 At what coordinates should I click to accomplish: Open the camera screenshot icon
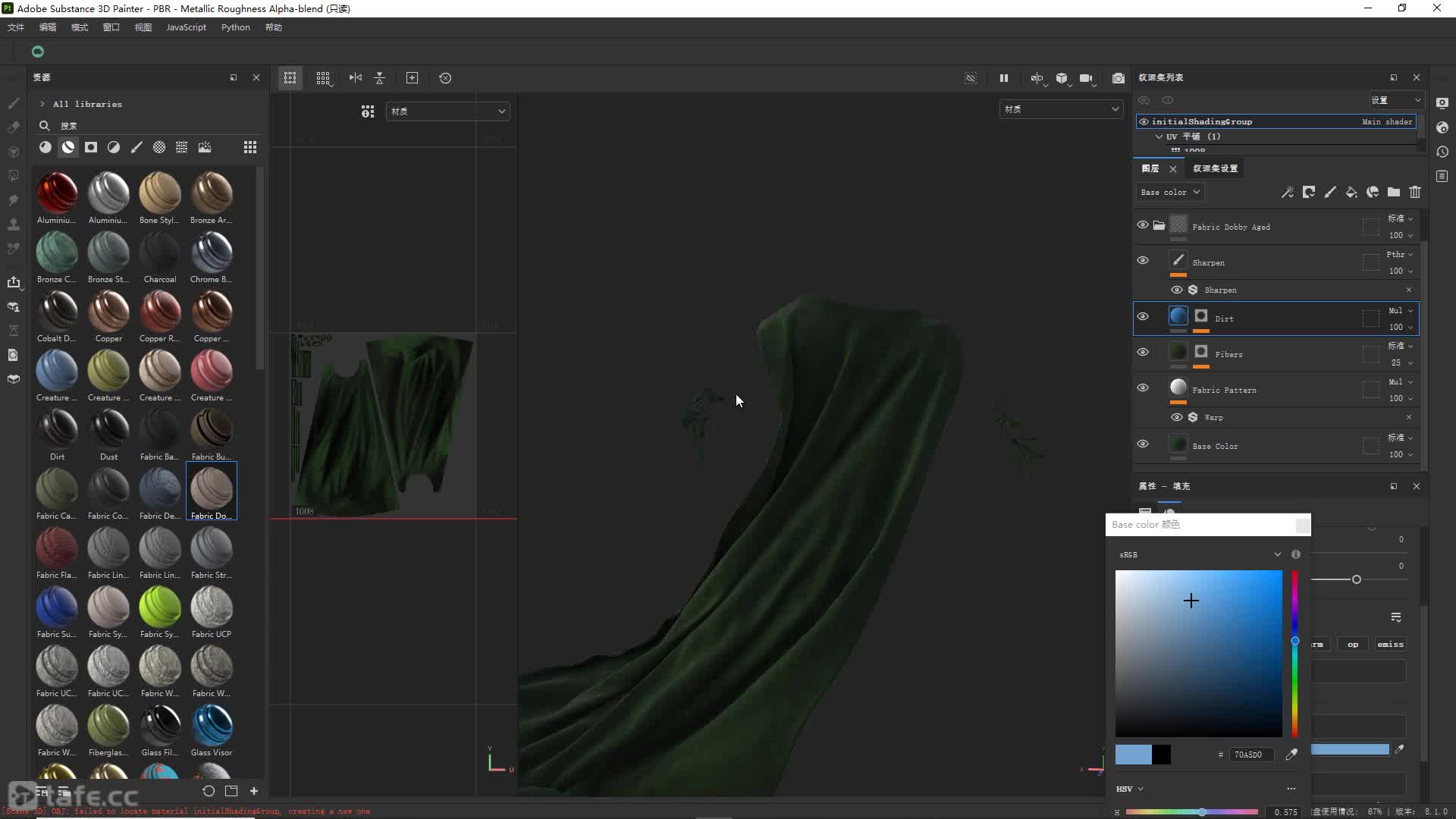[1118, 78]
